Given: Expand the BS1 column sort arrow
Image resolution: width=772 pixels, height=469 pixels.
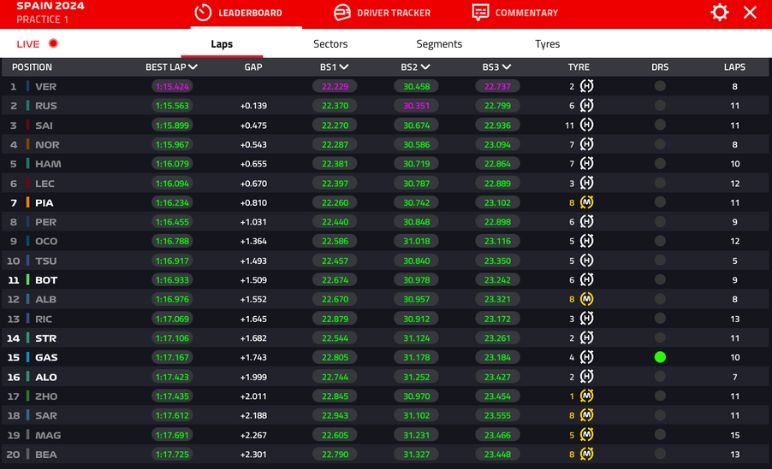Looking at the screenshot, I should (342, 67).
